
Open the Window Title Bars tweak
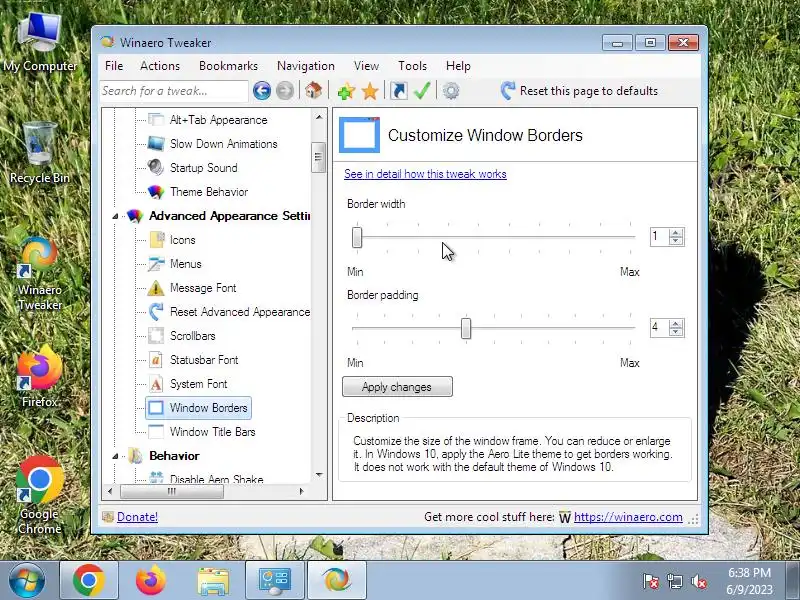click(x=212, y=432)
